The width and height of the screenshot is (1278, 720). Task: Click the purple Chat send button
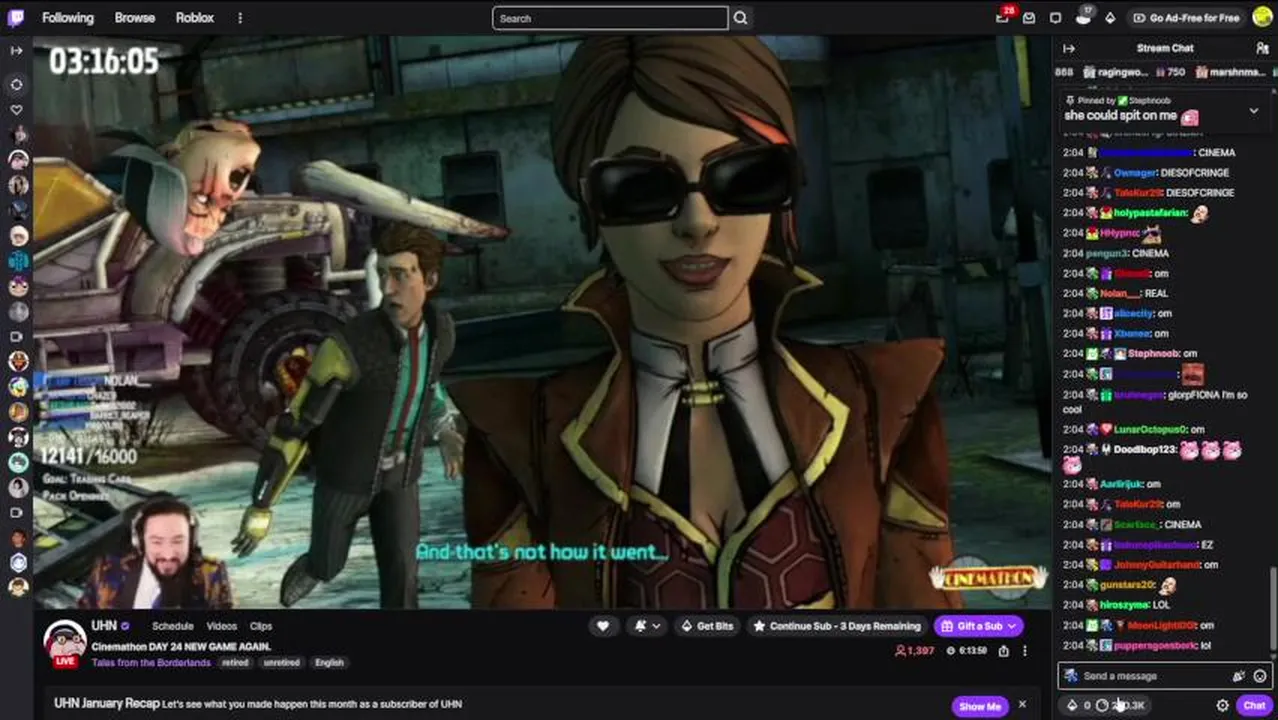(1254, 705)
